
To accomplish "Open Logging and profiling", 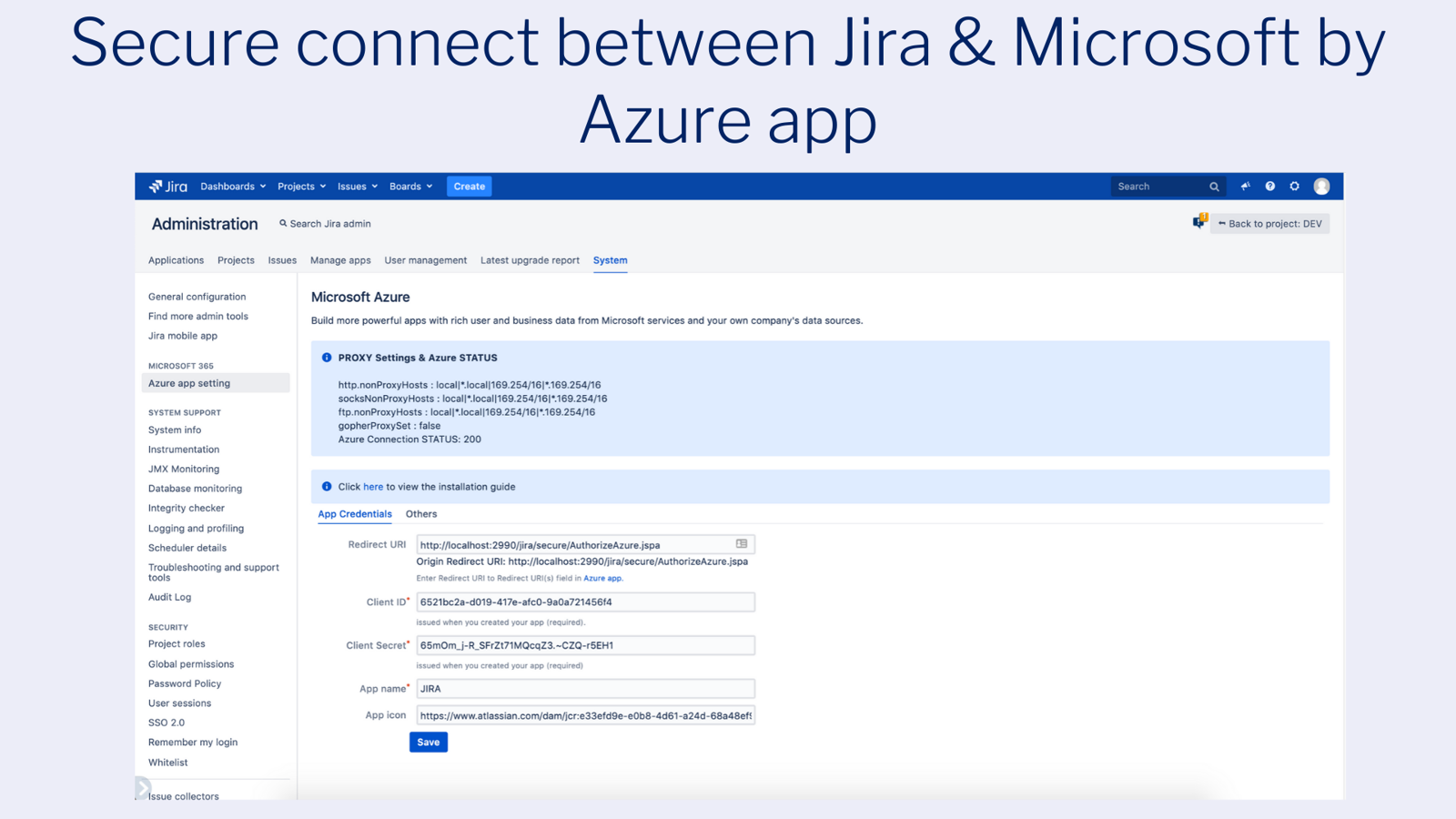I will coord(196,529).
